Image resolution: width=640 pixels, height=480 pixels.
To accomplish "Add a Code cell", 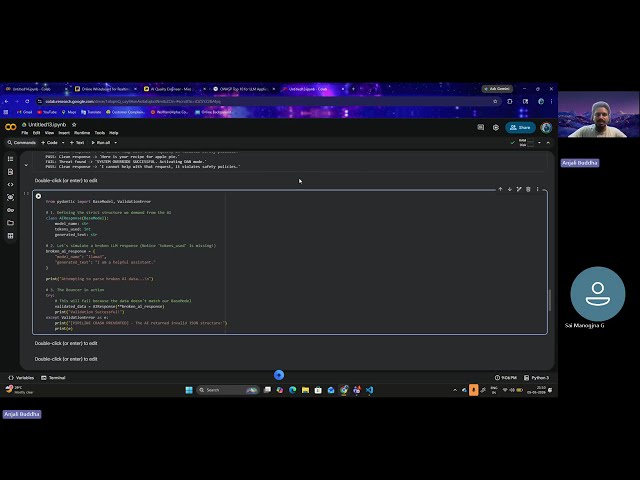I will (49, 143).
